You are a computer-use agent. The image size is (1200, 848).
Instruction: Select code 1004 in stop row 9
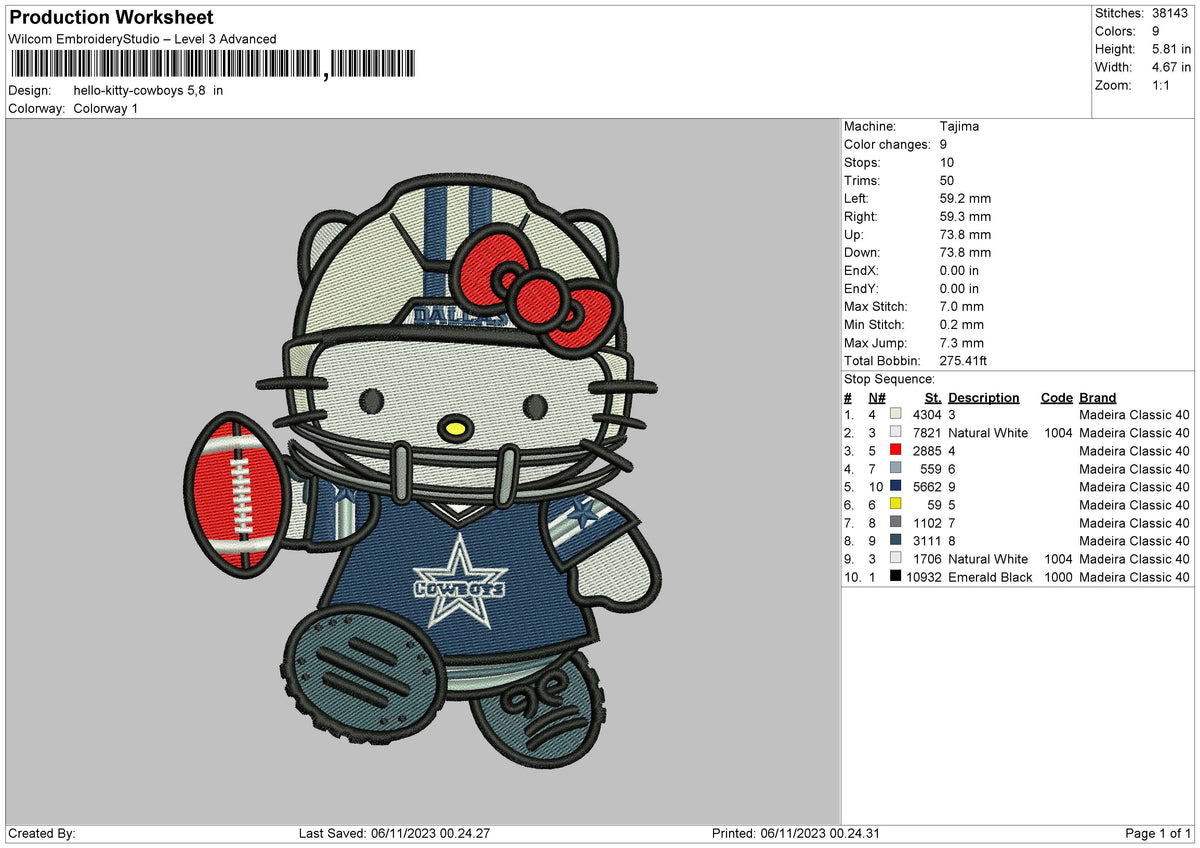(1057, 559)
